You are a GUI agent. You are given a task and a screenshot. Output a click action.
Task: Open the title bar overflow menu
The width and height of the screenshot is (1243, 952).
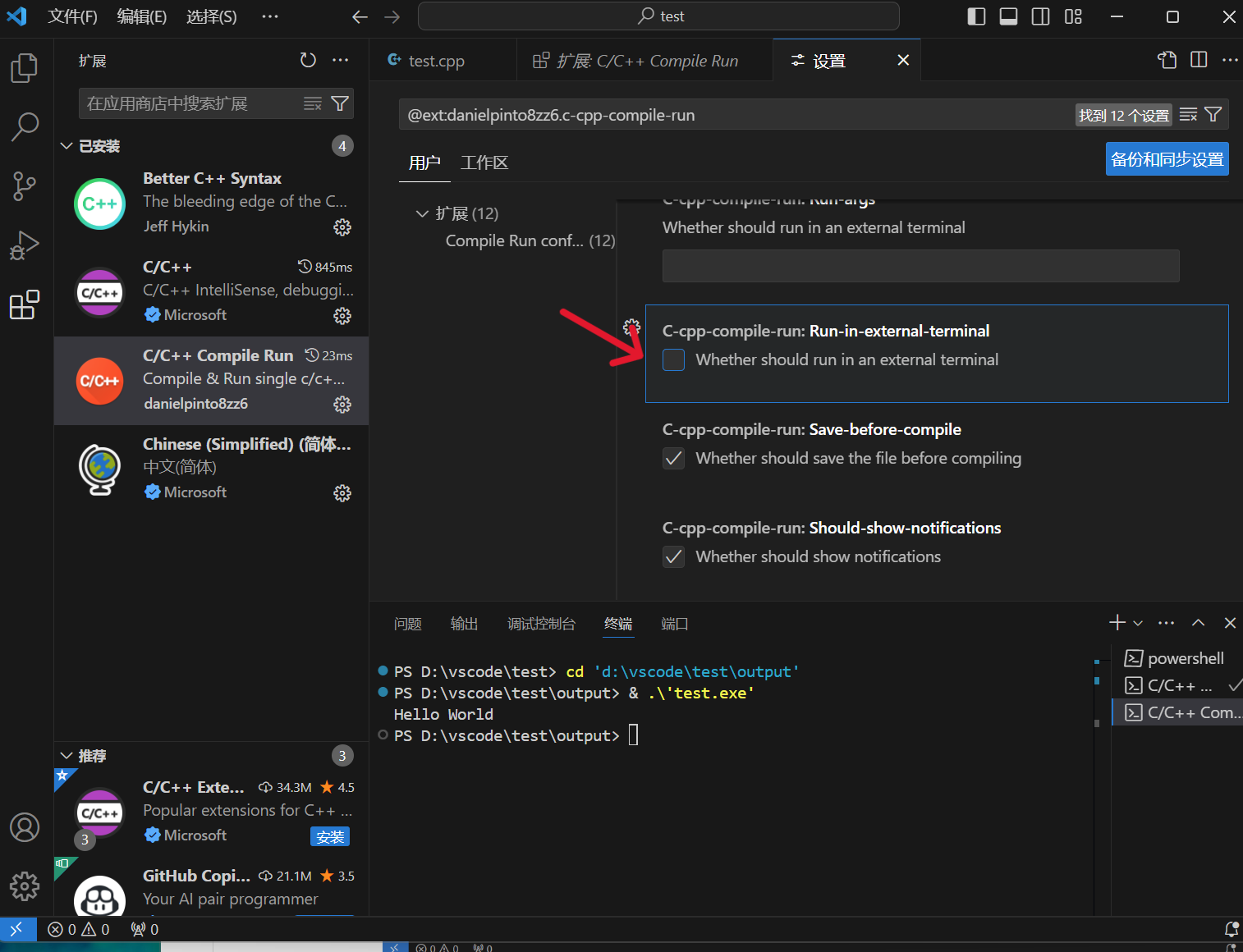pos(269,16)
